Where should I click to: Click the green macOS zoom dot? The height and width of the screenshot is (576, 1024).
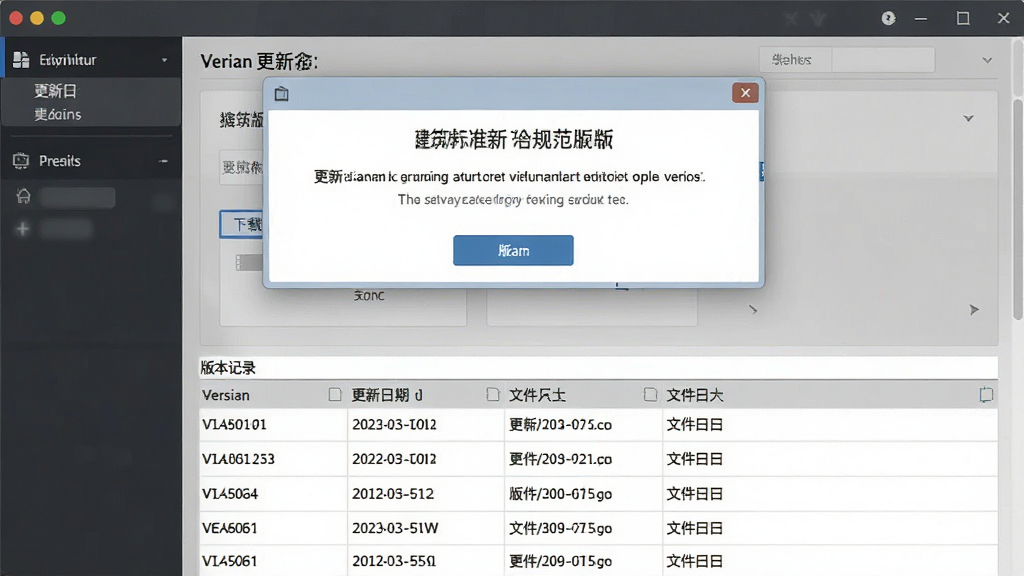pos(59,18)
